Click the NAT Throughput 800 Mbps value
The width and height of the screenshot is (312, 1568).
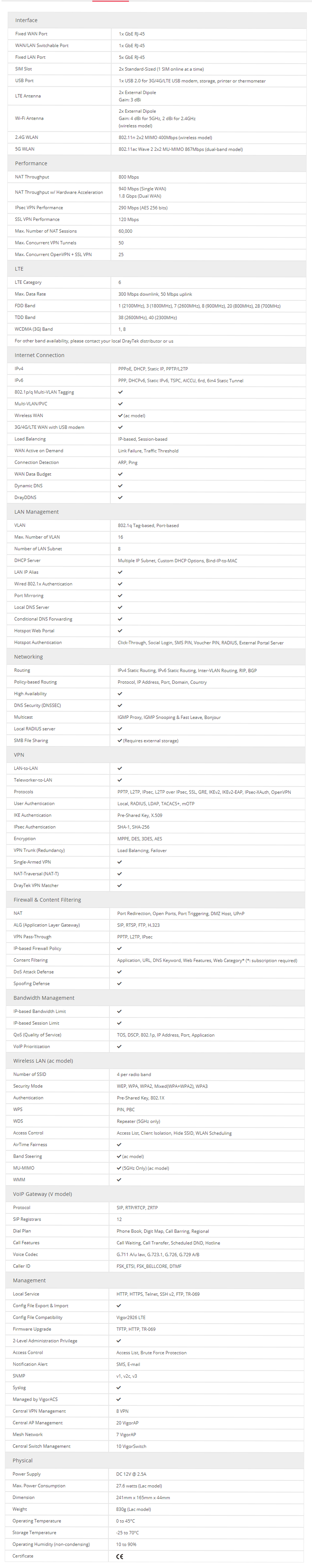pos(129,177)
